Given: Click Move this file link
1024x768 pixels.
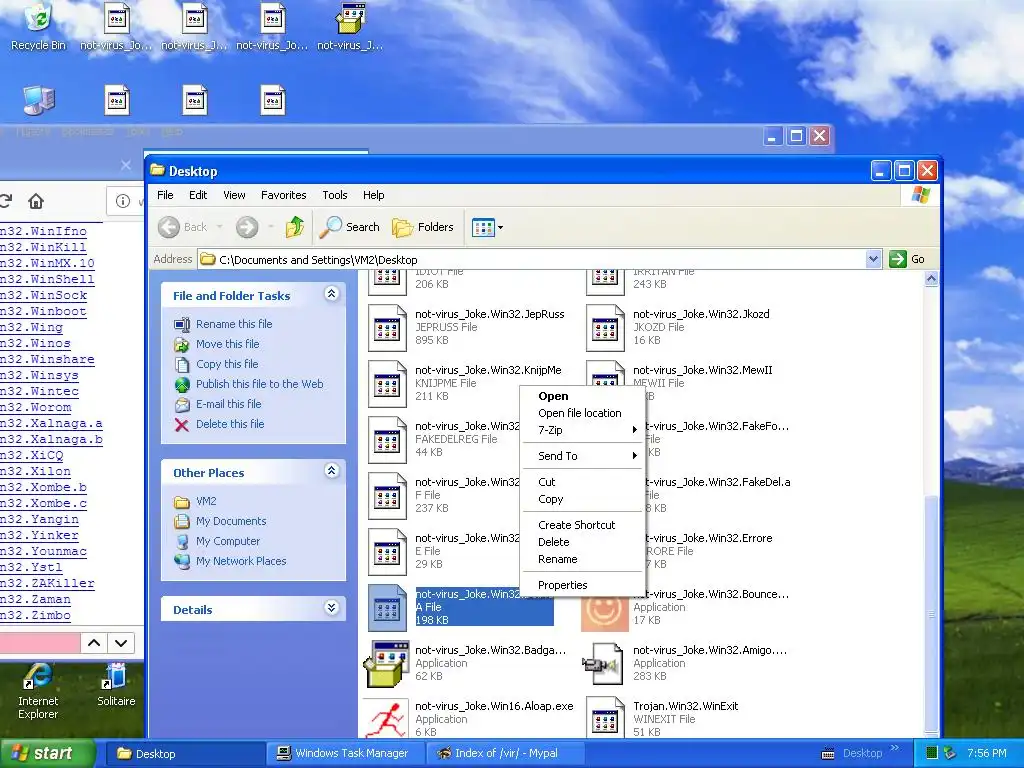Looking at the screenshot, I should (227, 344).
